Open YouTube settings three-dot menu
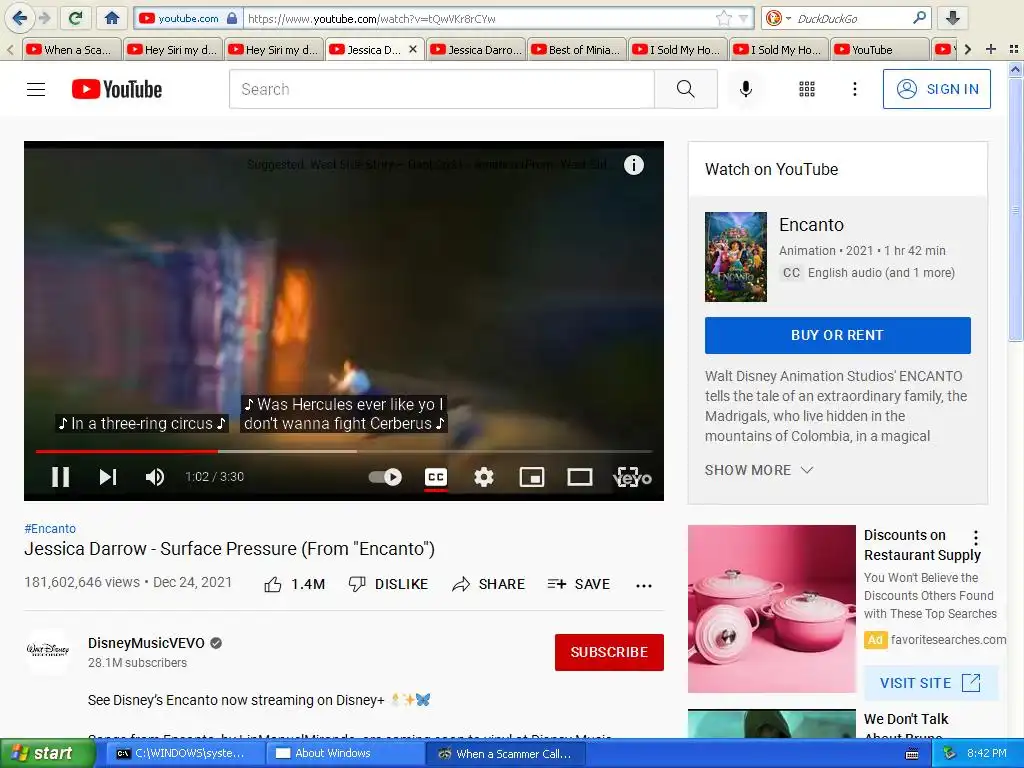 coord(855,89)
